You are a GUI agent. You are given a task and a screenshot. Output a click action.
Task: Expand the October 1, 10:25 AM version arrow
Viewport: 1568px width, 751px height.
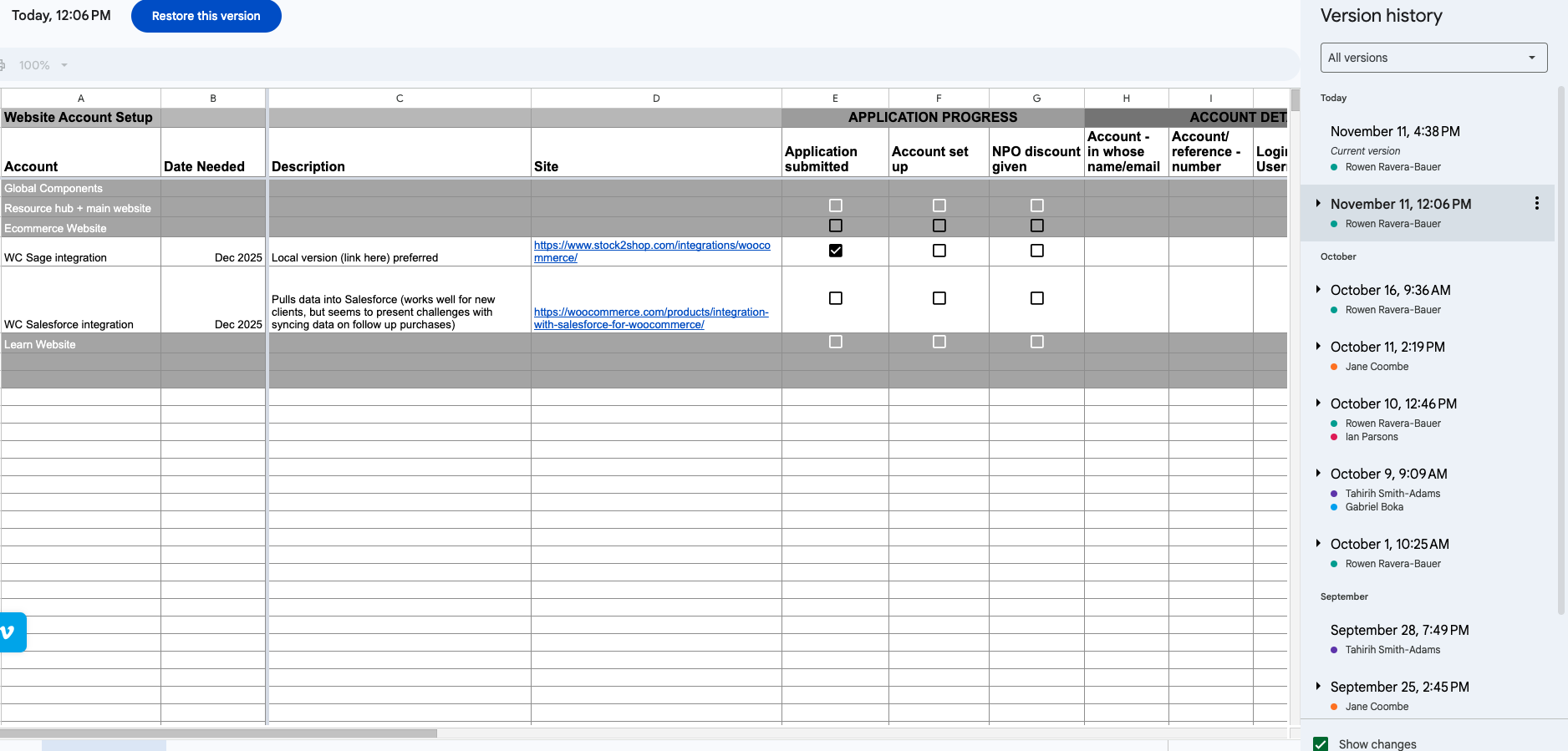[1318, 544]
